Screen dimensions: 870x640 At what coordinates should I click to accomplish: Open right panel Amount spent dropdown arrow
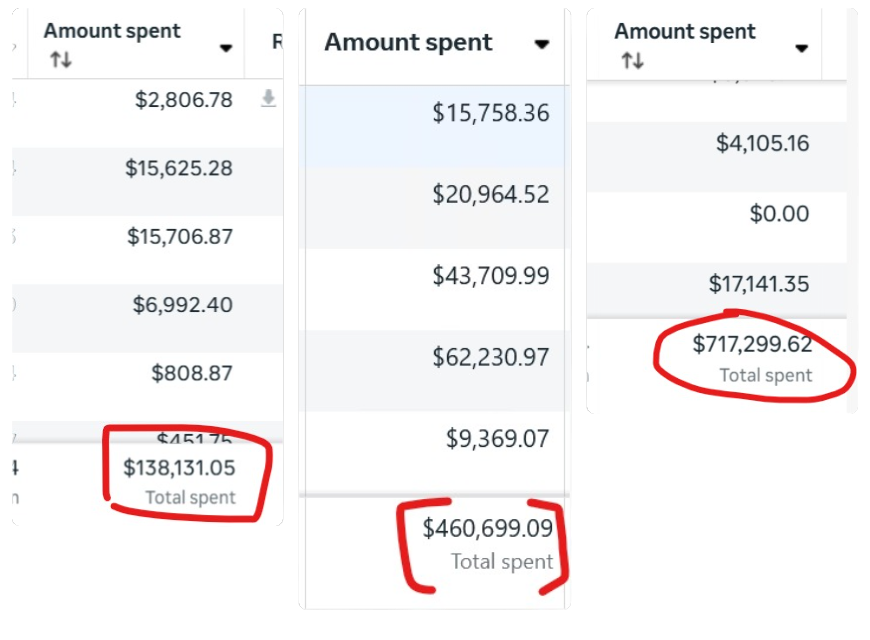[801, 49]
